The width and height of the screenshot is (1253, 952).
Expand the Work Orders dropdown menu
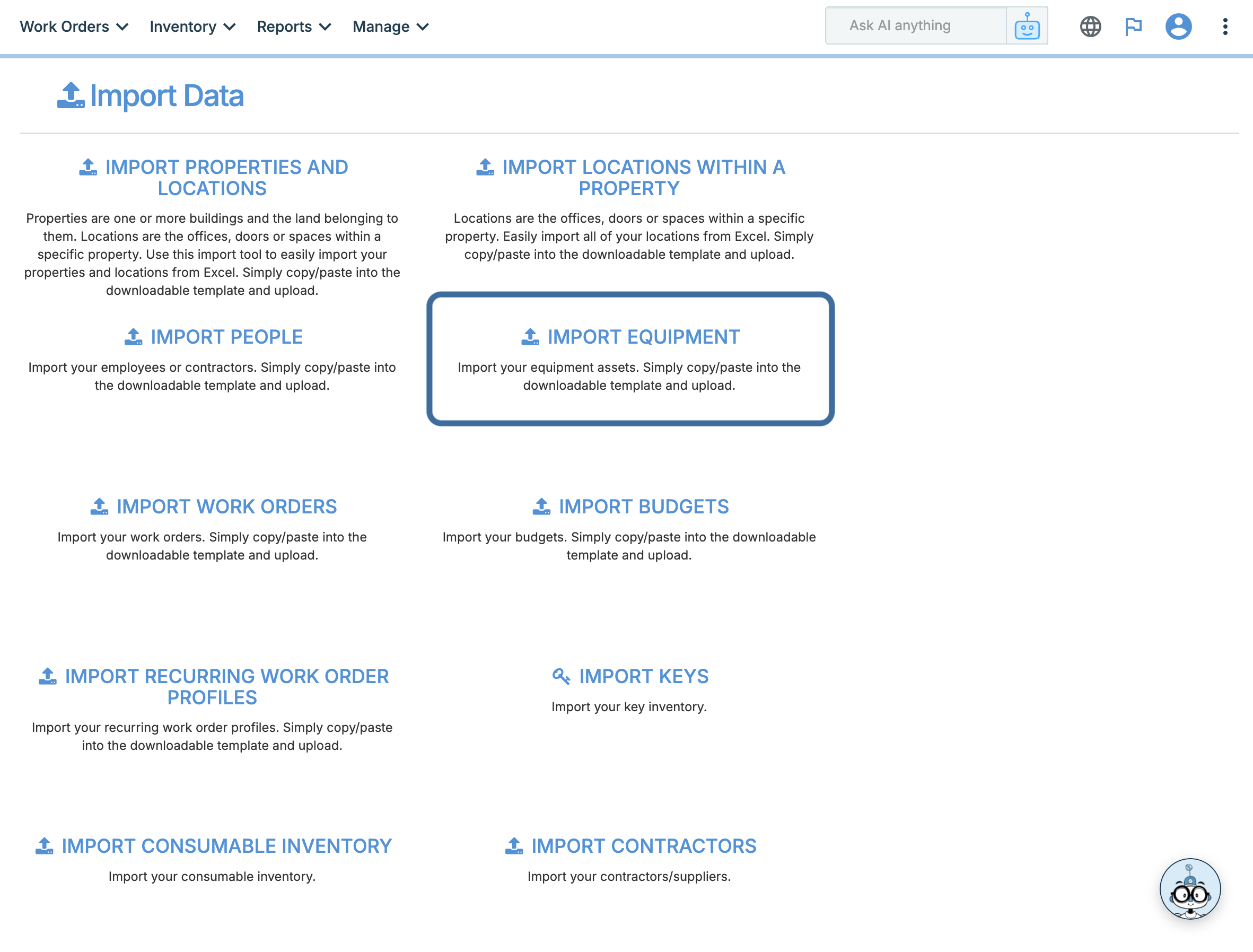[74, 27]
